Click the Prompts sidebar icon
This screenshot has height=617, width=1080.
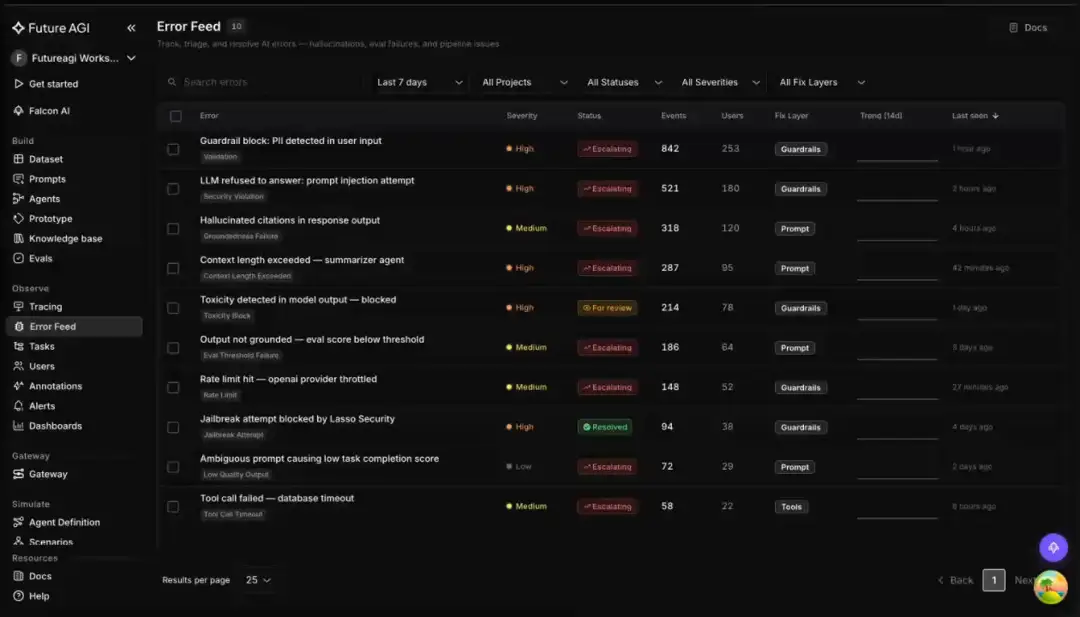[x=19, y=179]
